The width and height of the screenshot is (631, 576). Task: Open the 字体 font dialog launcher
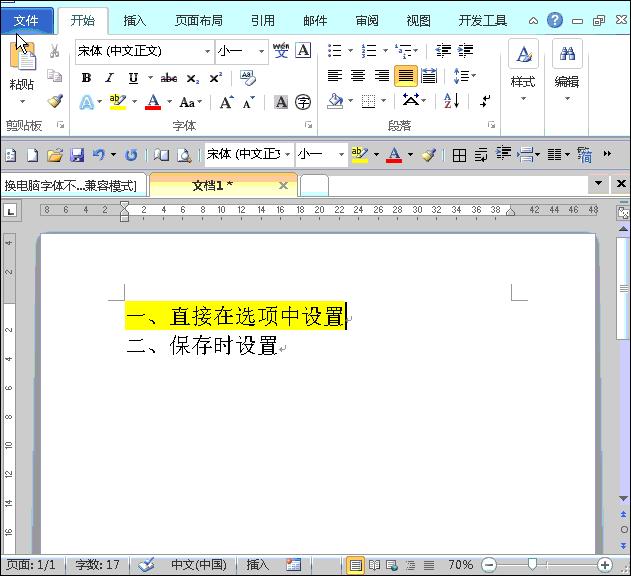pyautogui.click(x=309, y=125)
